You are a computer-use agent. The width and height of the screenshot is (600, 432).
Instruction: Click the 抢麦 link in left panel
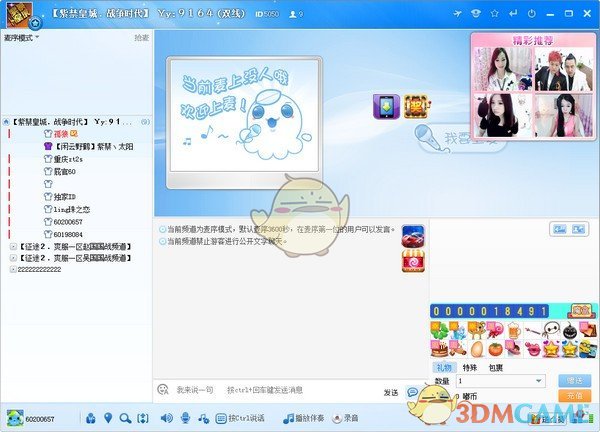click(x=142, y=38)
